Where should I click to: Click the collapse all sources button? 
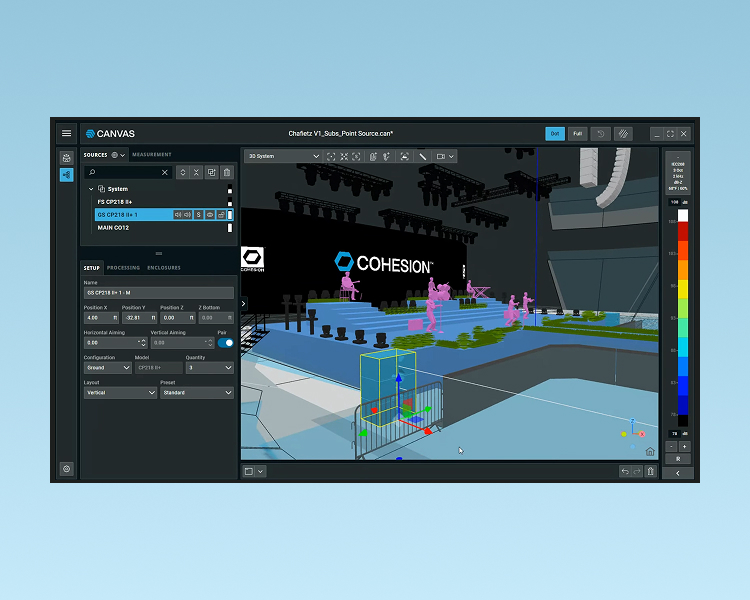[196, 172]
